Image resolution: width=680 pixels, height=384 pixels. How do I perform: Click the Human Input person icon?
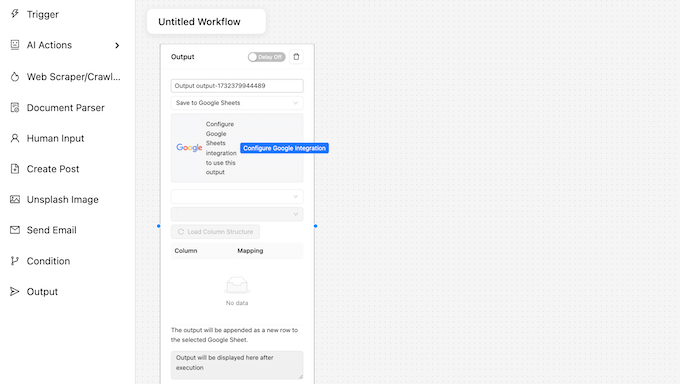[x=15, y=138]
